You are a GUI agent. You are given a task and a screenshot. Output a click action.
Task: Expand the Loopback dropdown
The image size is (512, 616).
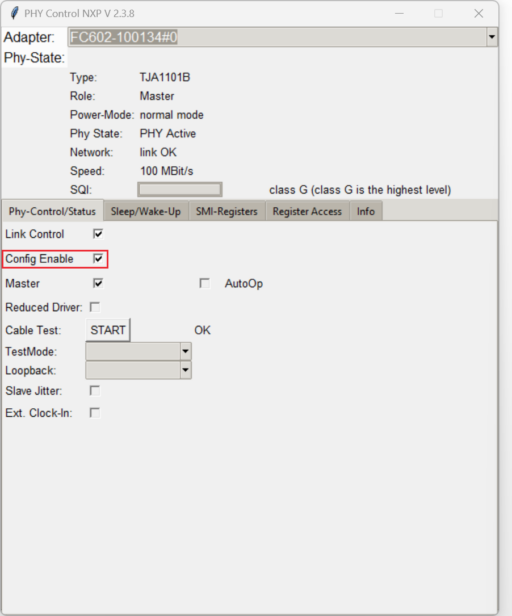click(185, 370)
